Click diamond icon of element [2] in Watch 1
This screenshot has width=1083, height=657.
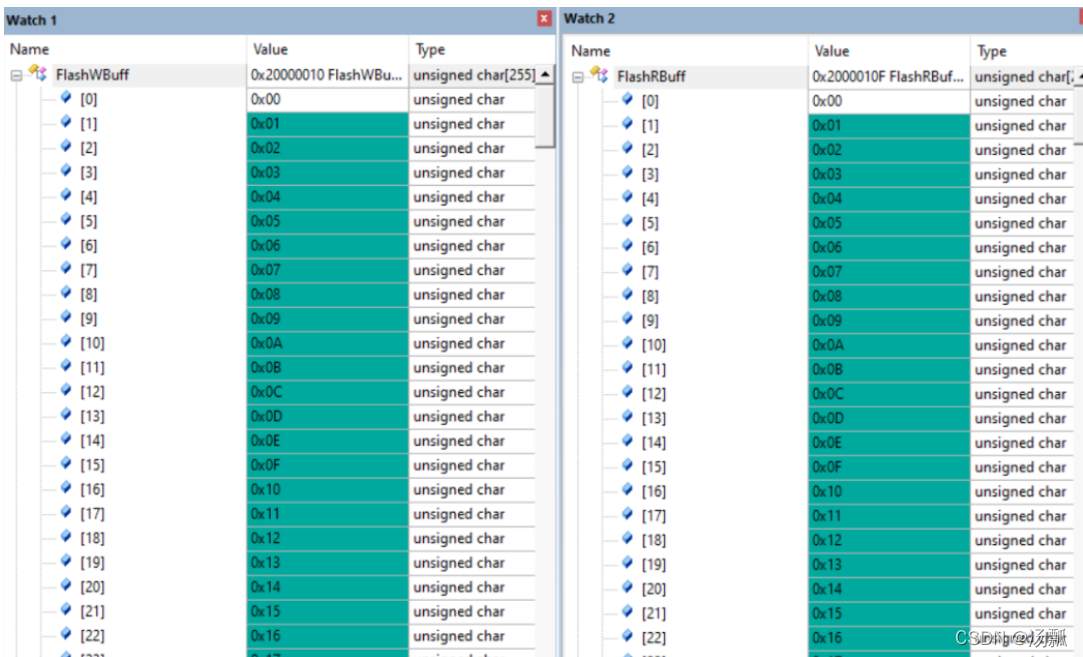tap(66, 146)
